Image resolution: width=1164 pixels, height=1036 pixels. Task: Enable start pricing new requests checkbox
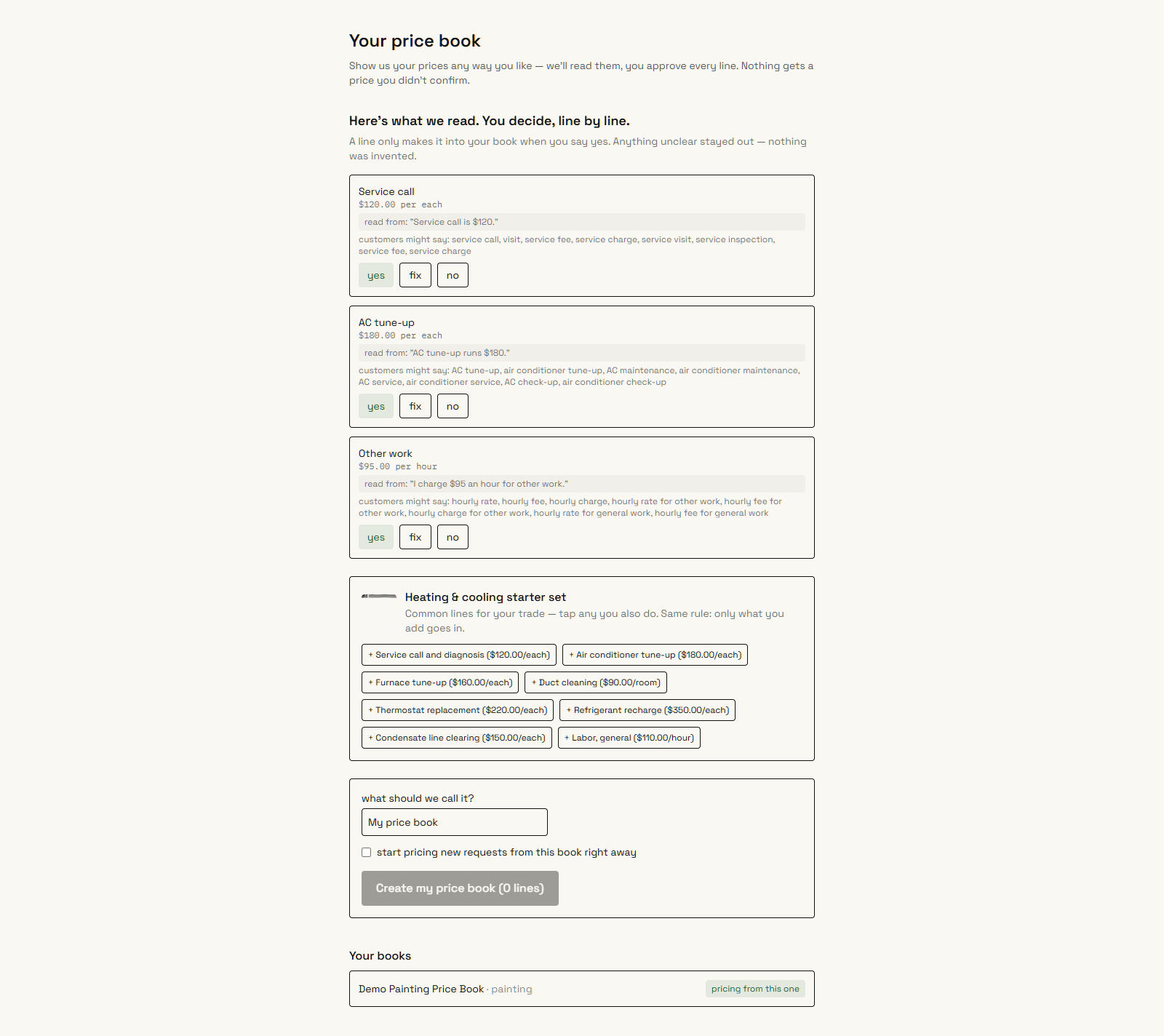point(367,853)
